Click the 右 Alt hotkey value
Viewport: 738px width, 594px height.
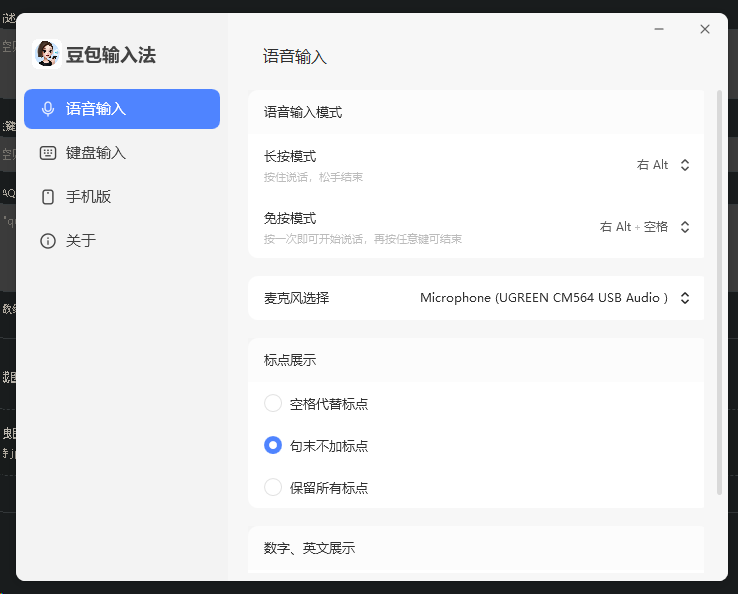(652, 165)
